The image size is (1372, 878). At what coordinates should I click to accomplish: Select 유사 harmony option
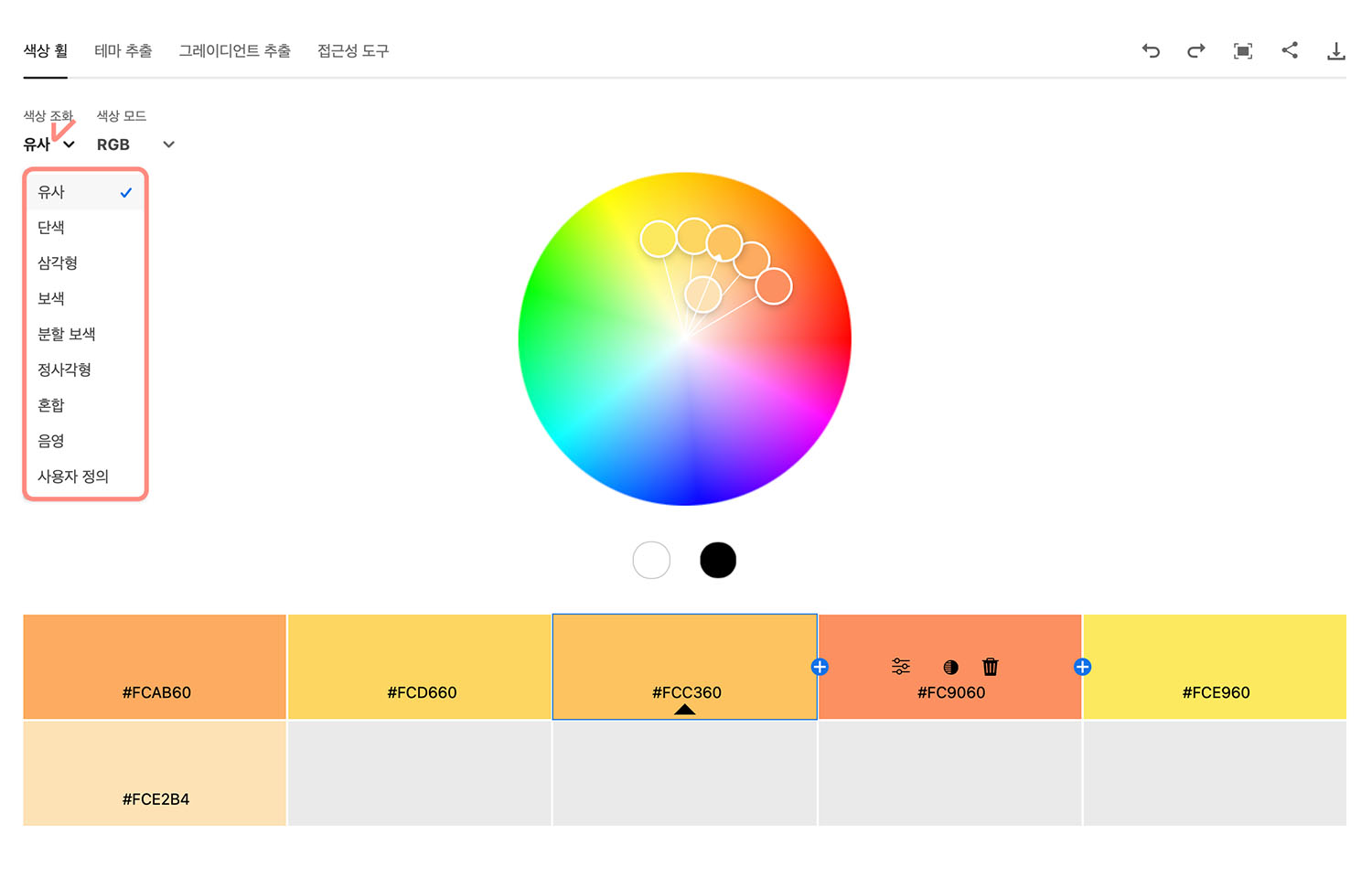click(x=85, y=192)
